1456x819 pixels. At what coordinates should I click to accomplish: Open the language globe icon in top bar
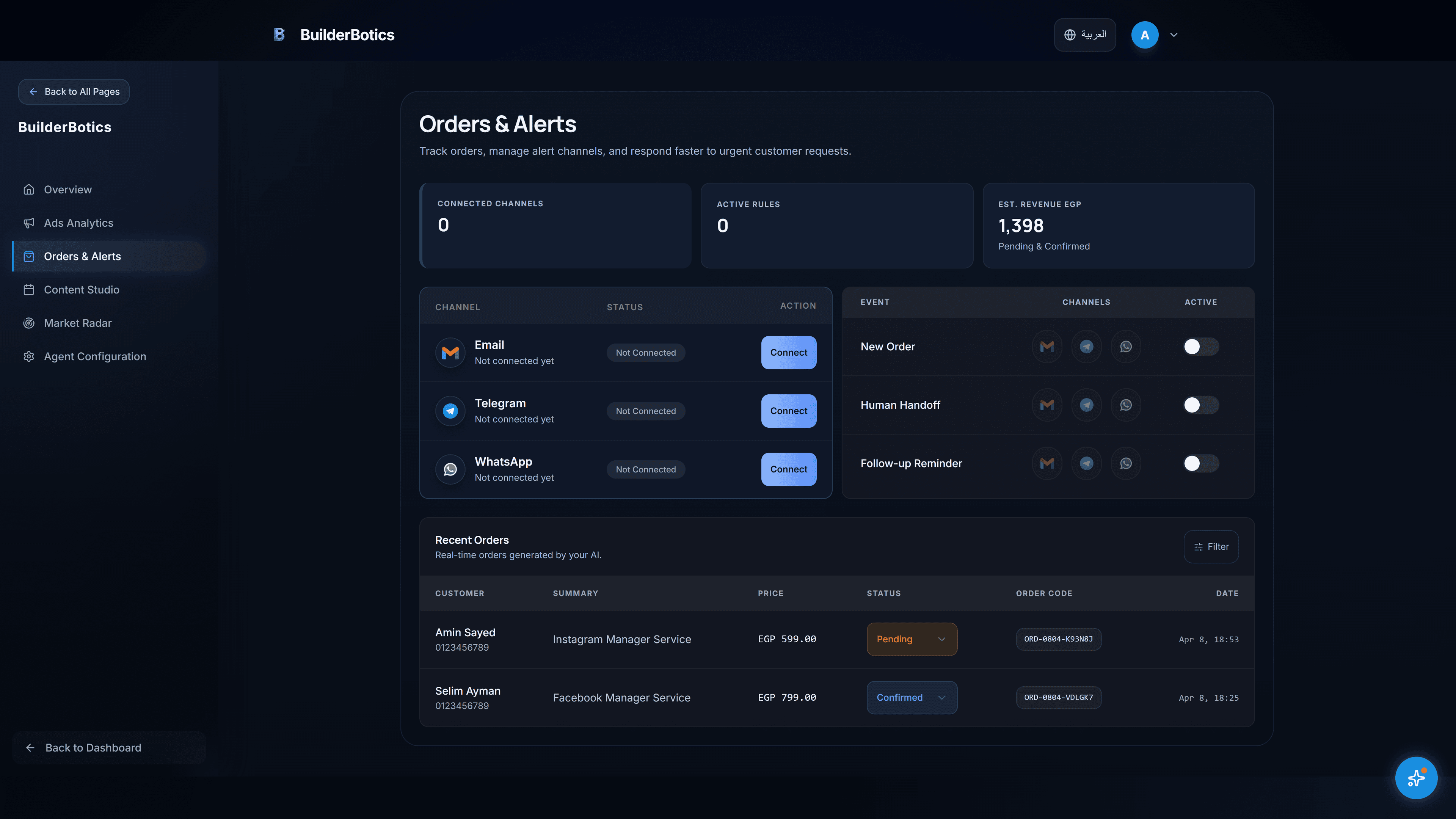tap(1070, 35)
